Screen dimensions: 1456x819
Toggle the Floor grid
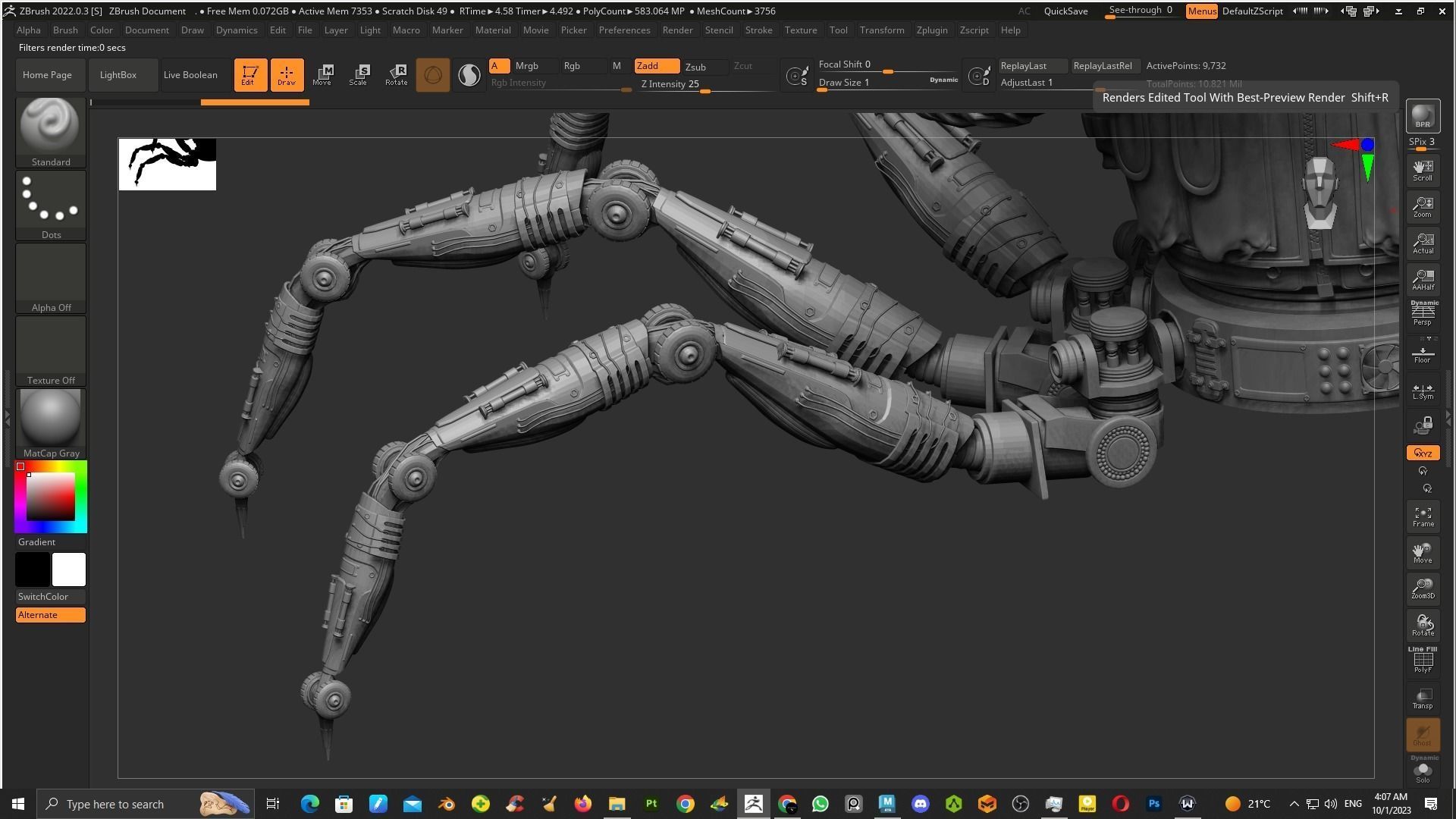click(1423, 353)
